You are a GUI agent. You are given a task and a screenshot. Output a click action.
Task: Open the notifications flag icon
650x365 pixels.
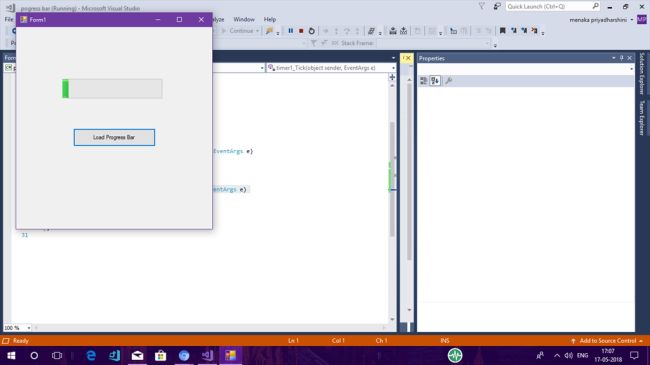[481, 6]
